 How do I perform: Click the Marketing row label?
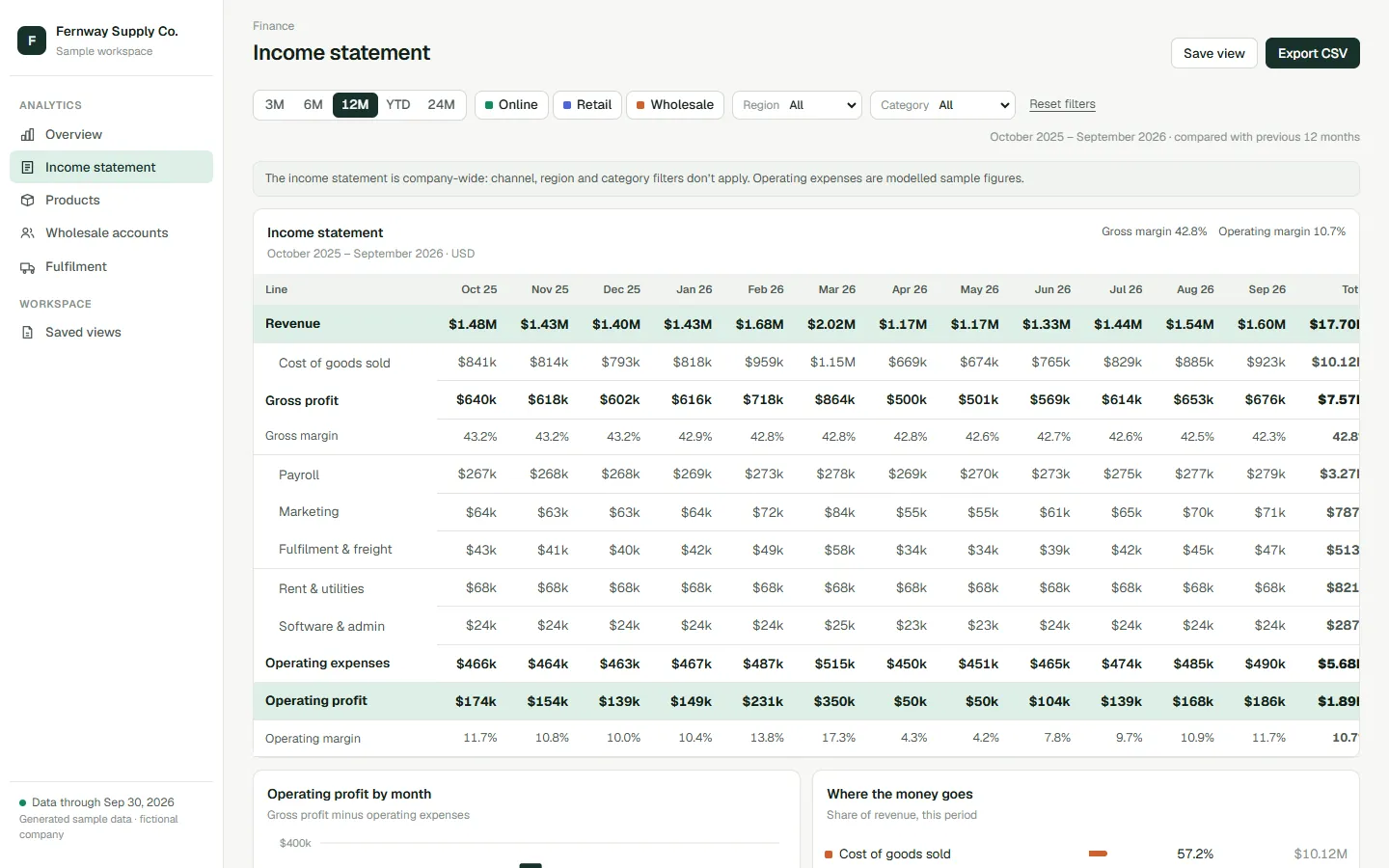pyautogui.click(x=309, y=512)
